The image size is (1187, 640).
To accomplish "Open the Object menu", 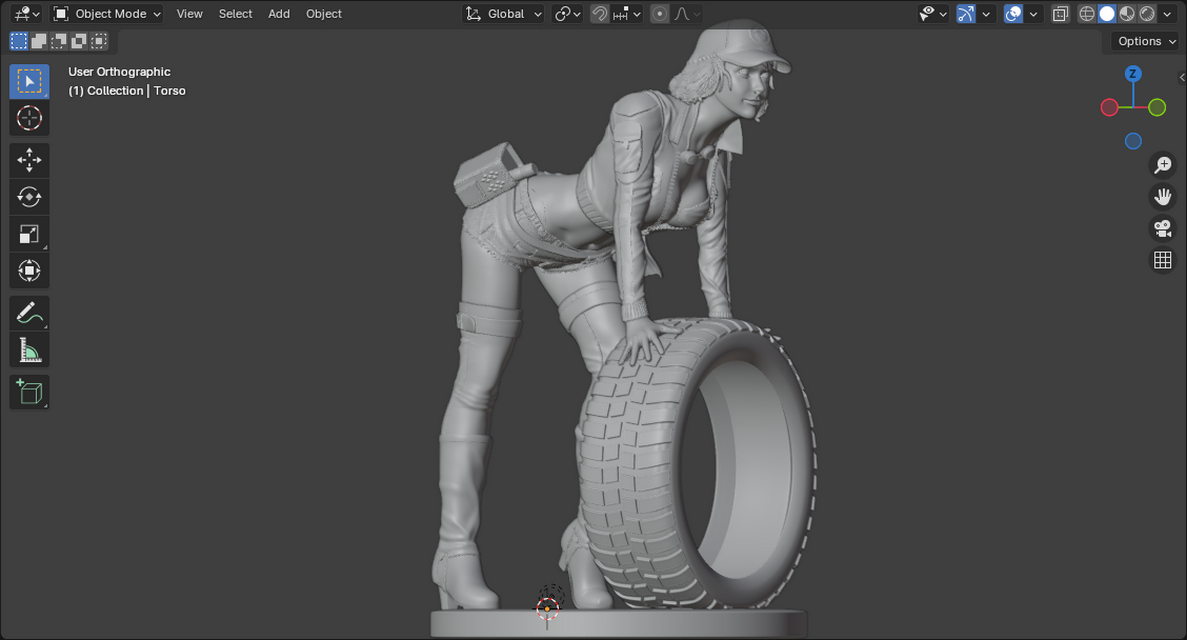I will [x=324, y=14].
